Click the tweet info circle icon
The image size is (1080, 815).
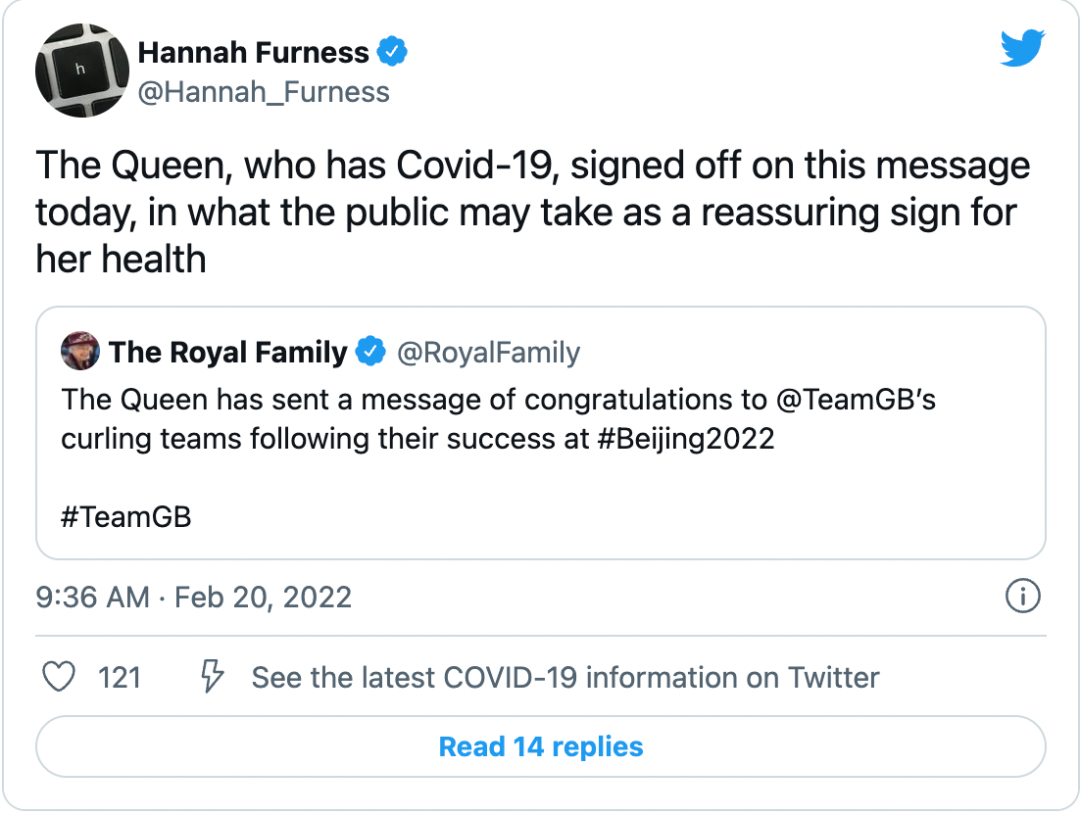[1022, 598]
